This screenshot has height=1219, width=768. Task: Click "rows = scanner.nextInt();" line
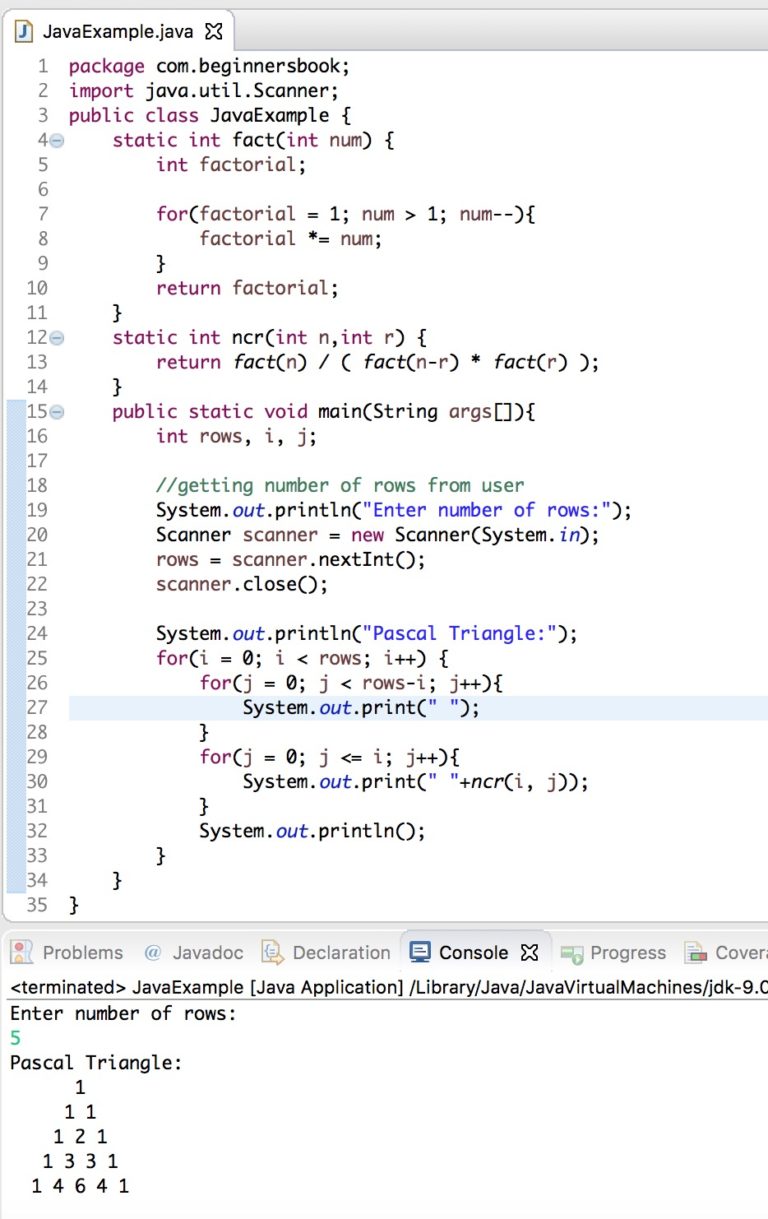[291, 560]
